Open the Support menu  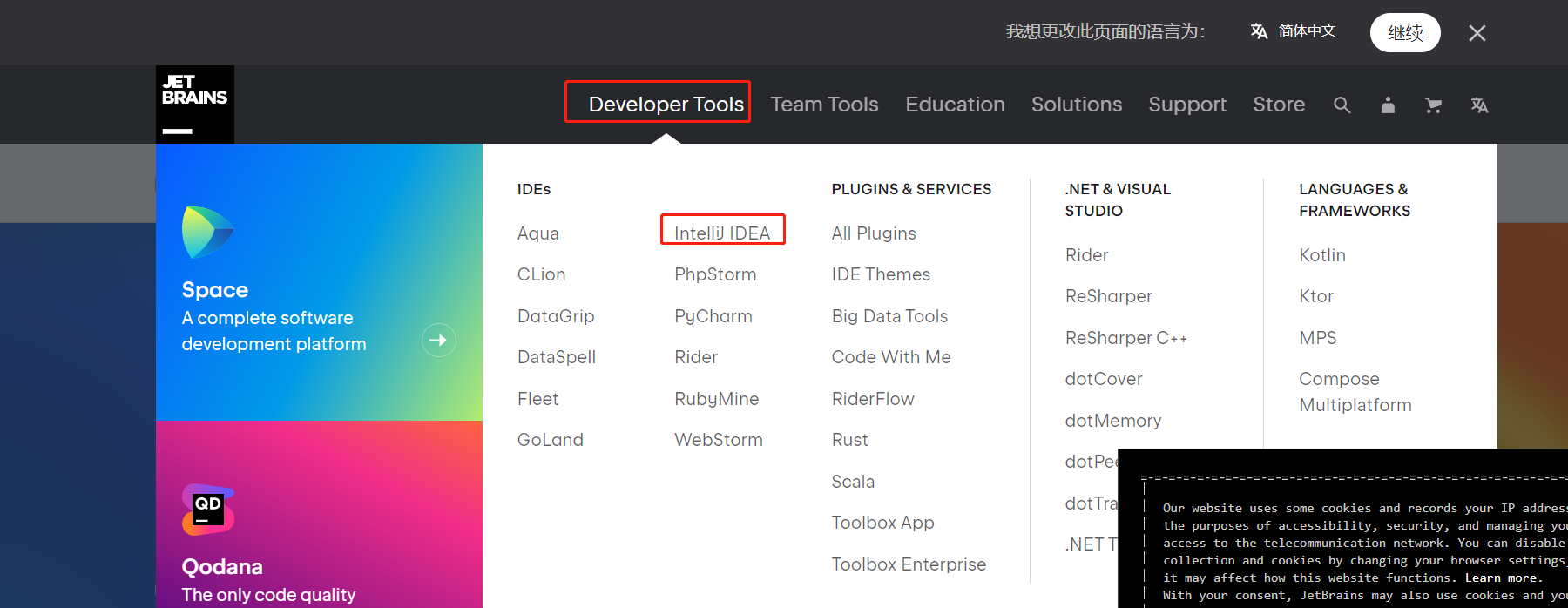pyautogui.click(x=1187, y=105)
